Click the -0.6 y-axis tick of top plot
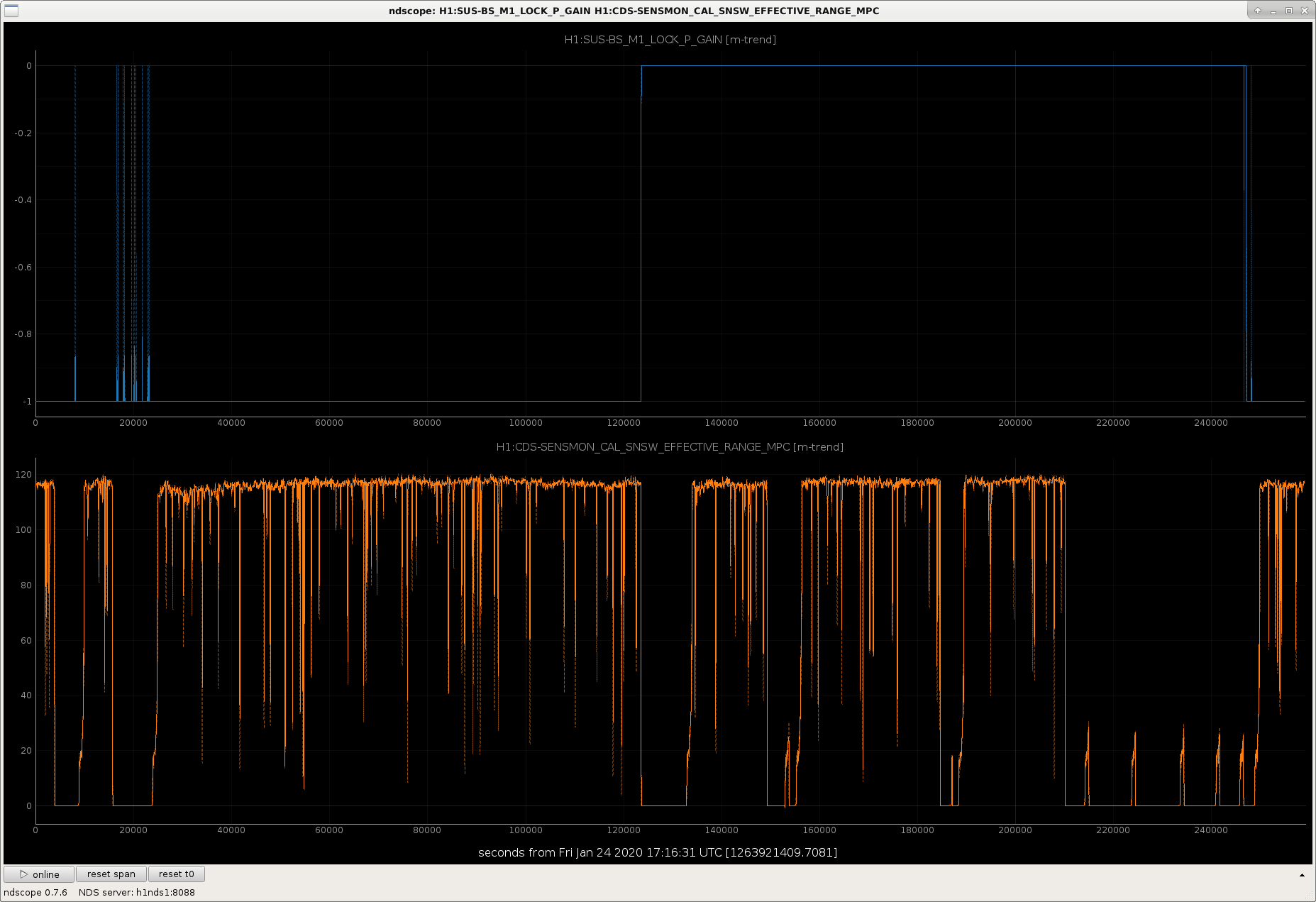Image resolution: width=1316 pixels, height=902 pixels. [23, 268]
